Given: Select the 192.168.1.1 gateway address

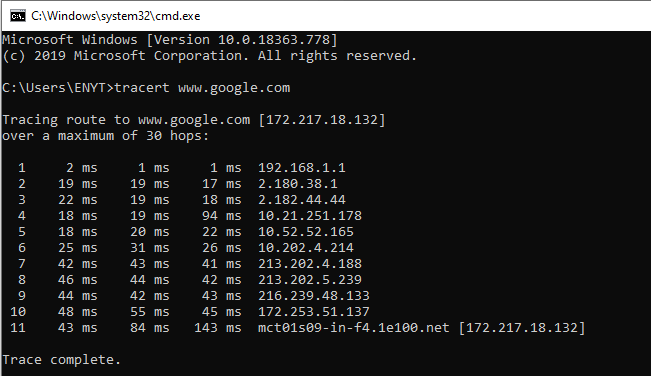Looking at the screenshot, I should point(302,168).
